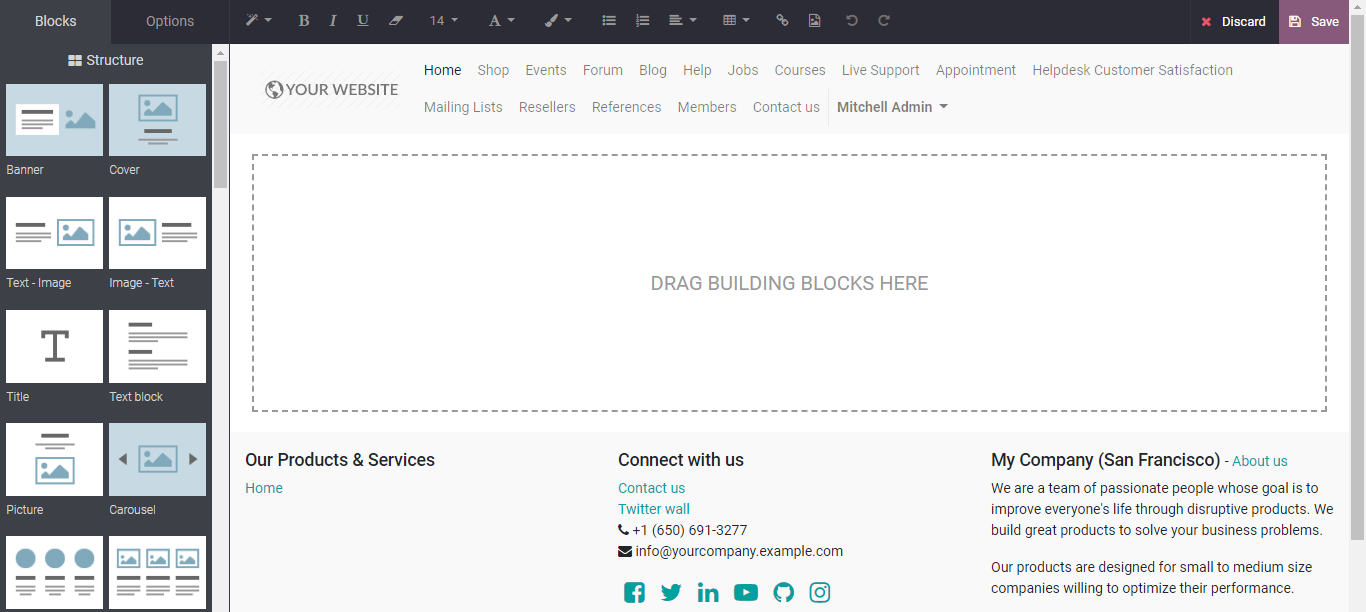Screen dimensions: 1366x612
Task: Click the Twitter footer icon
Action: (671, 592)
